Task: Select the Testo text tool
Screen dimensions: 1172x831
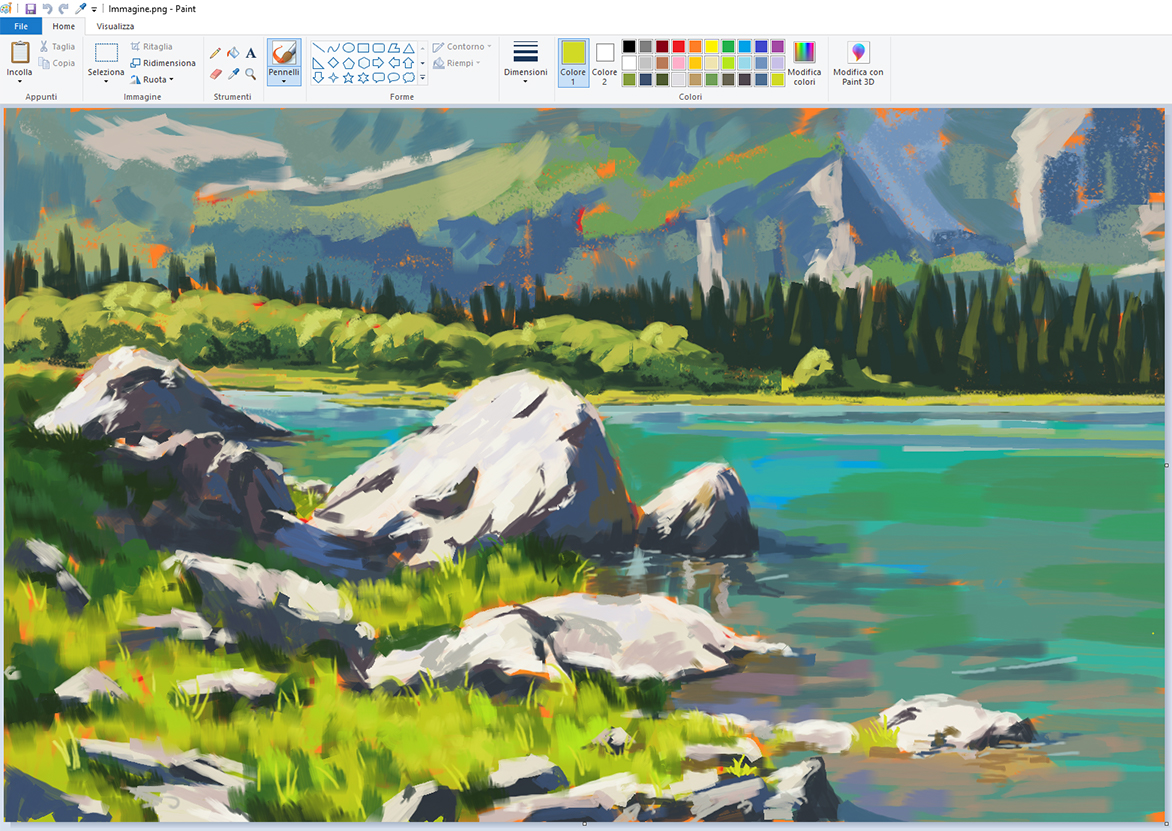Action: 250,53
